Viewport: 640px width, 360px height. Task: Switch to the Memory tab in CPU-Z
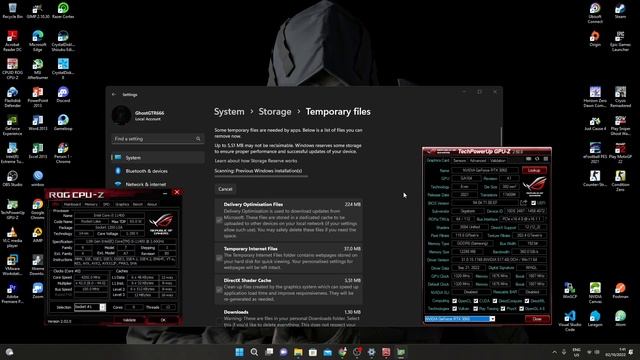91,204
